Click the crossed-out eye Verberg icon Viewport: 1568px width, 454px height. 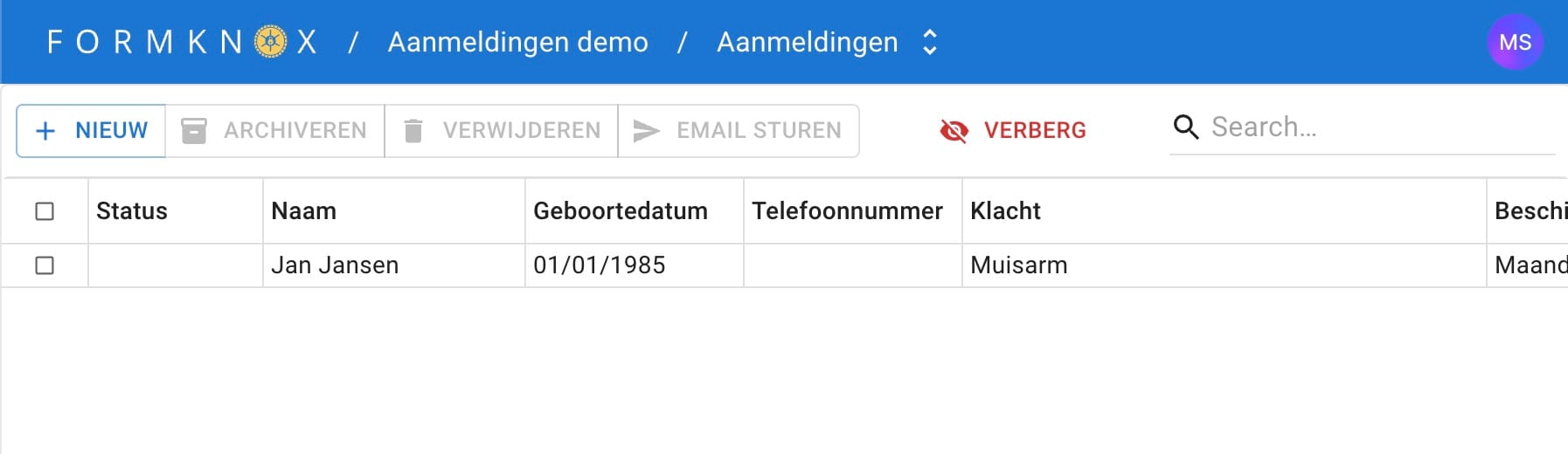[954, 131]
